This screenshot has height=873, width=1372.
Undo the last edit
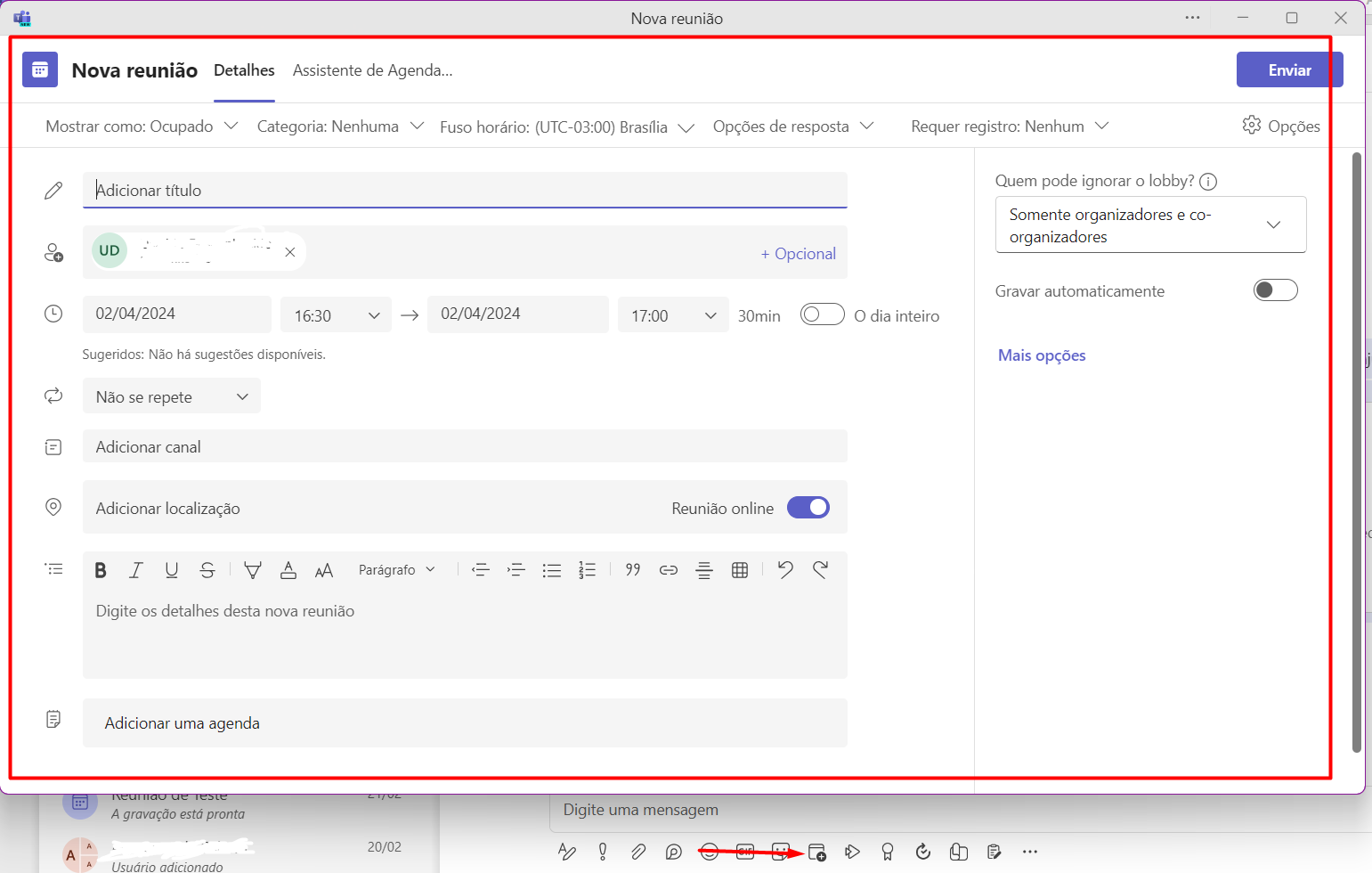[x=785, y=569]
